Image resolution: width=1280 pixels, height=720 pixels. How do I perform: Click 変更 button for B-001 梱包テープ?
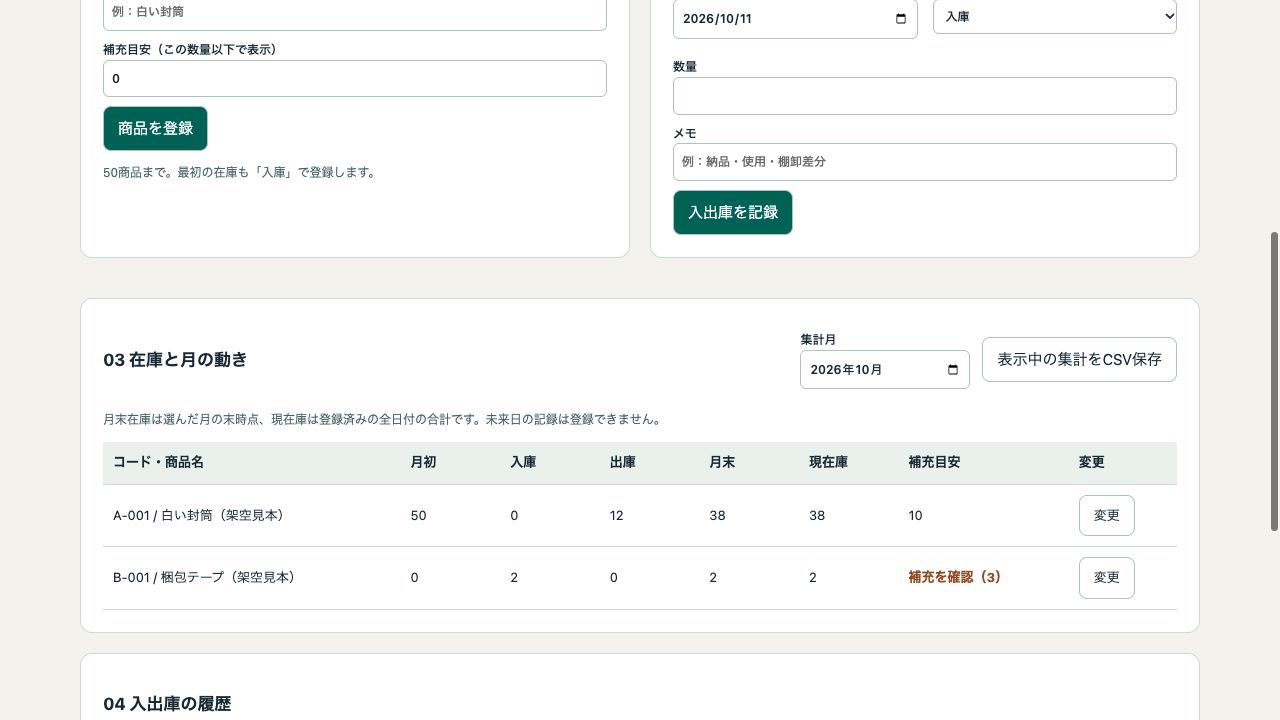1107,577
